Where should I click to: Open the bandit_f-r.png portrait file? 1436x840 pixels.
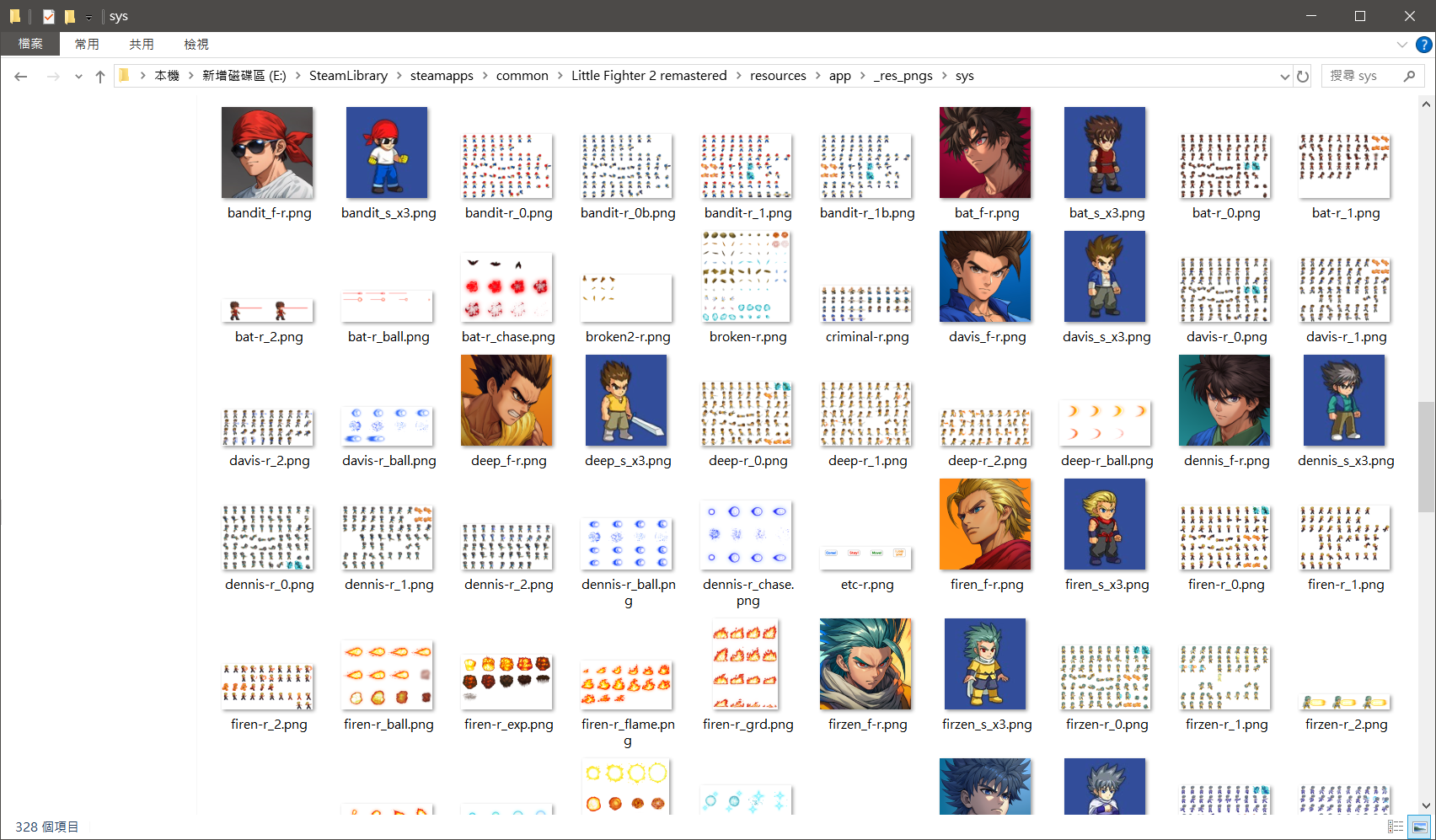point(267,152)
